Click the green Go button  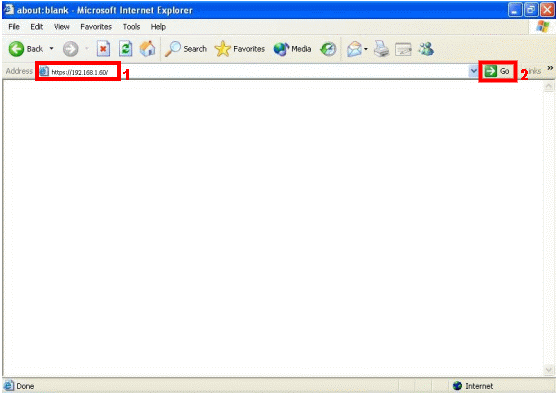497,71
